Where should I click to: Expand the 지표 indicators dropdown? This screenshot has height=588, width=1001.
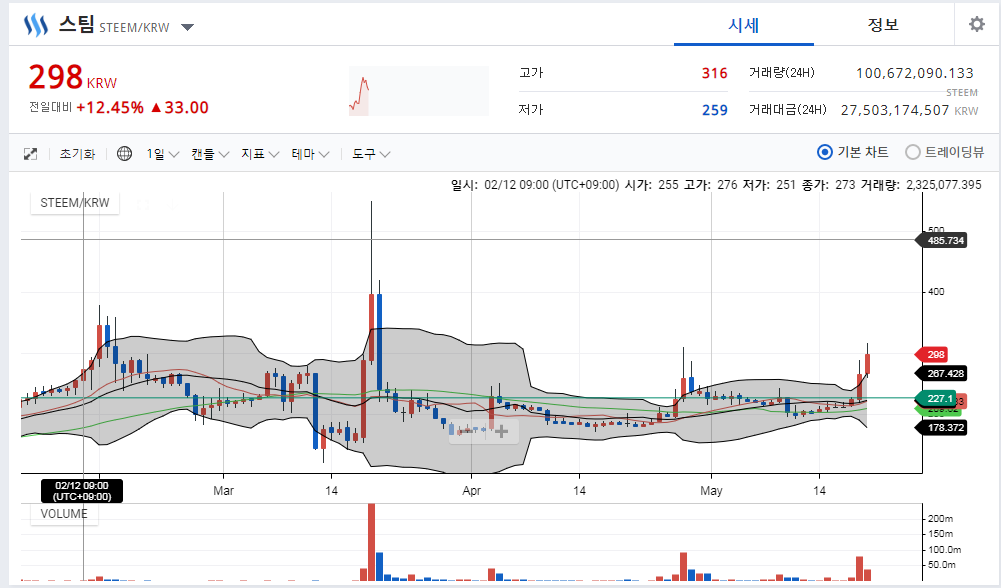click(x=259, y=154)
